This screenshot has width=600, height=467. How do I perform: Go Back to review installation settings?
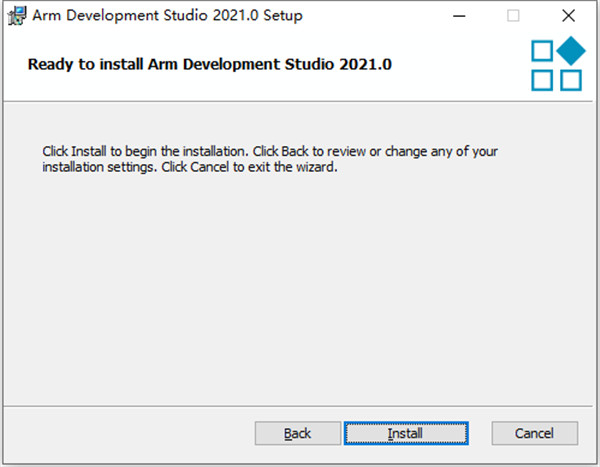[297, 433]
